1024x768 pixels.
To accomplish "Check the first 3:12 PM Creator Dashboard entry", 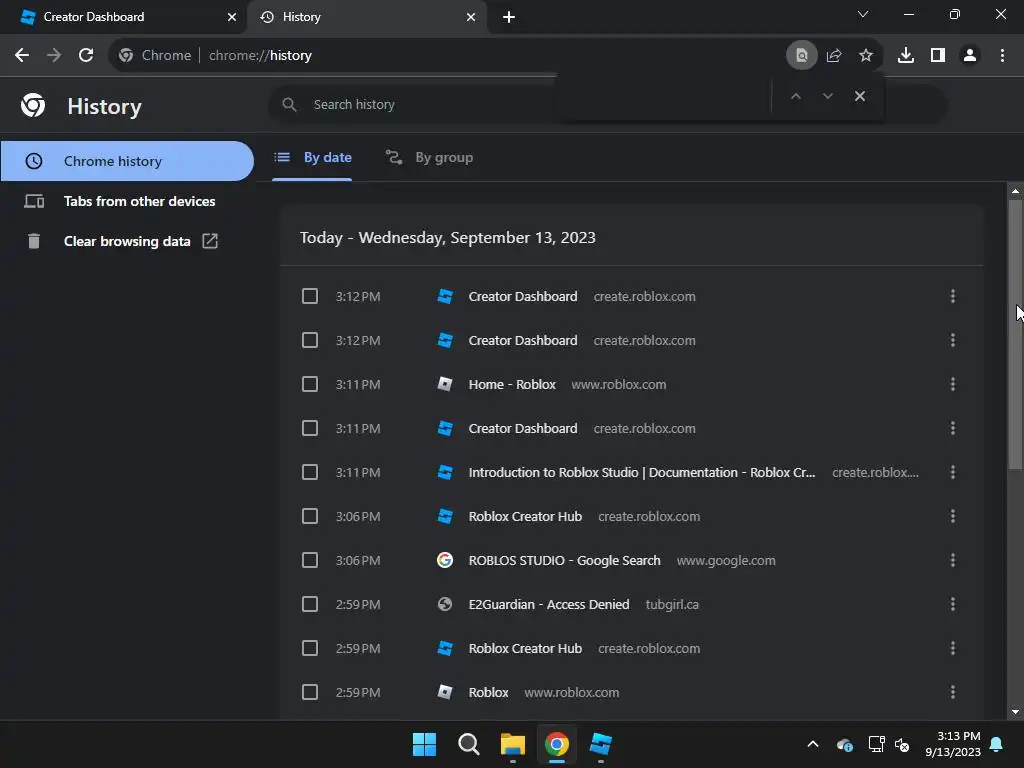I will point(310,296).
